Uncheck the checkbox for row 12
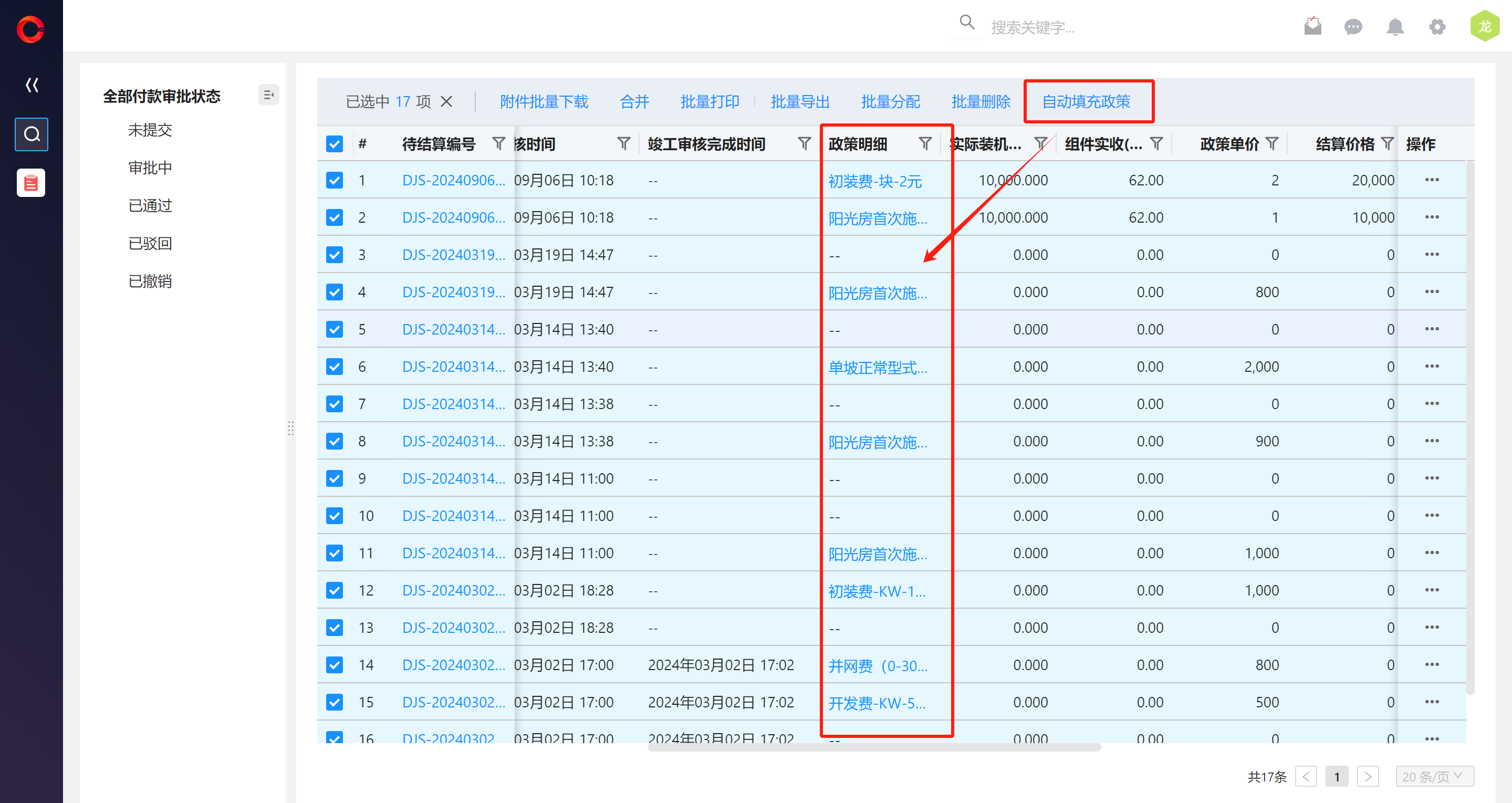Screen dimensions: 1512x803 (x=335, y=590)
